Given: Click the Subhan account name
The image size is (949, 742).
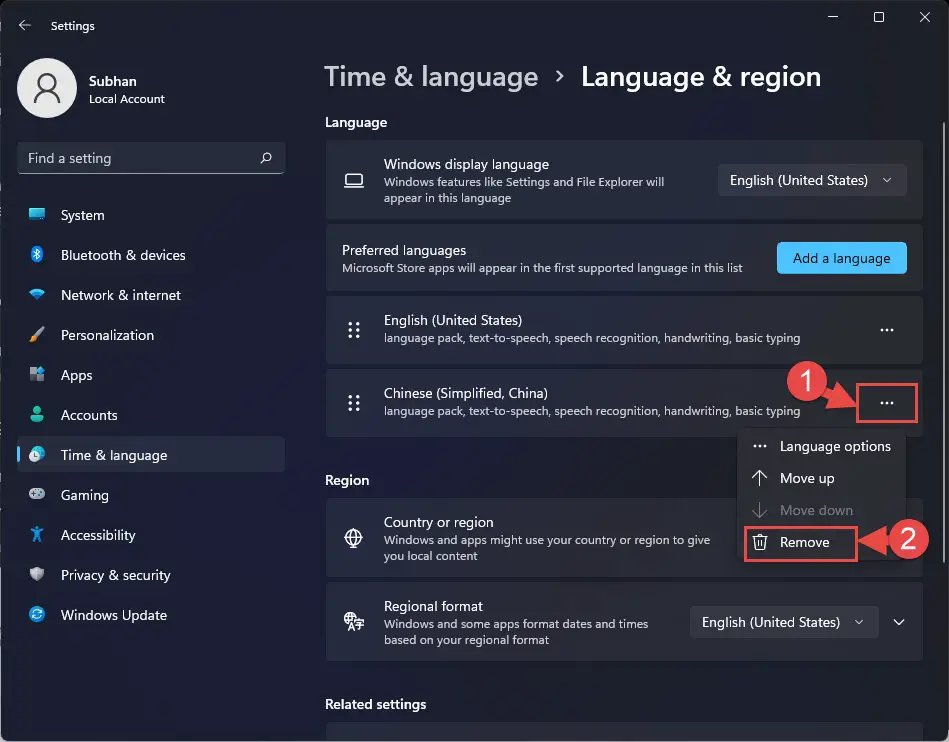Looking at the screenshot, I should coord(113,81).
